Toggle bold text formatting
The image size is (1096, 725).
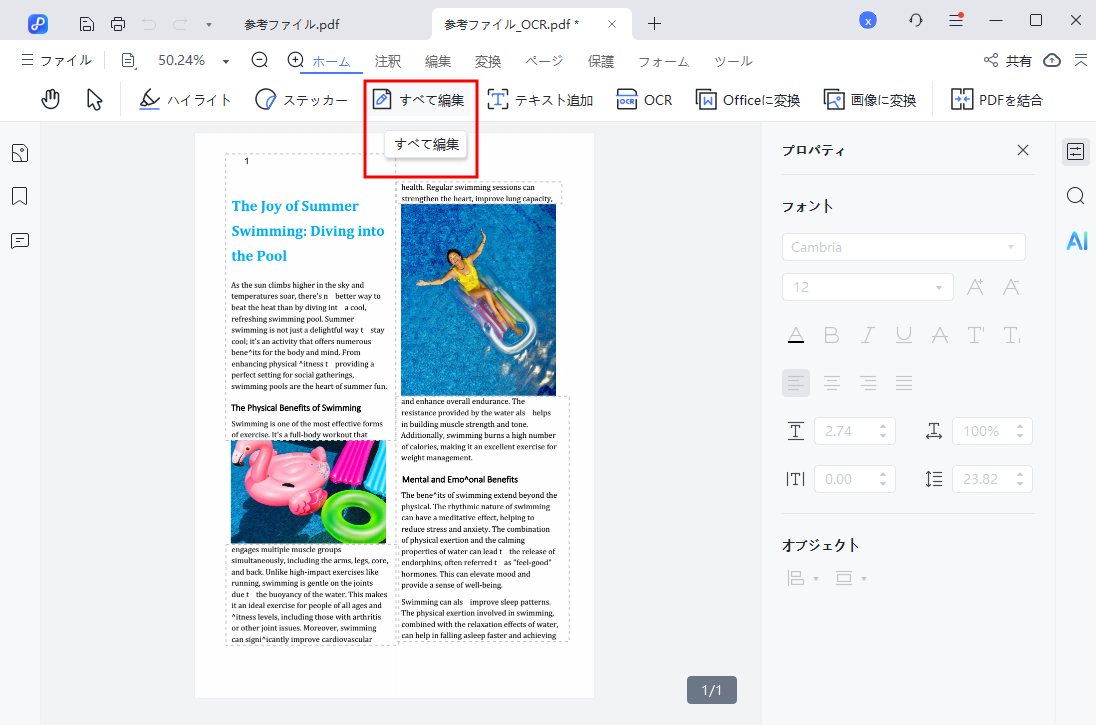[831, 335]
